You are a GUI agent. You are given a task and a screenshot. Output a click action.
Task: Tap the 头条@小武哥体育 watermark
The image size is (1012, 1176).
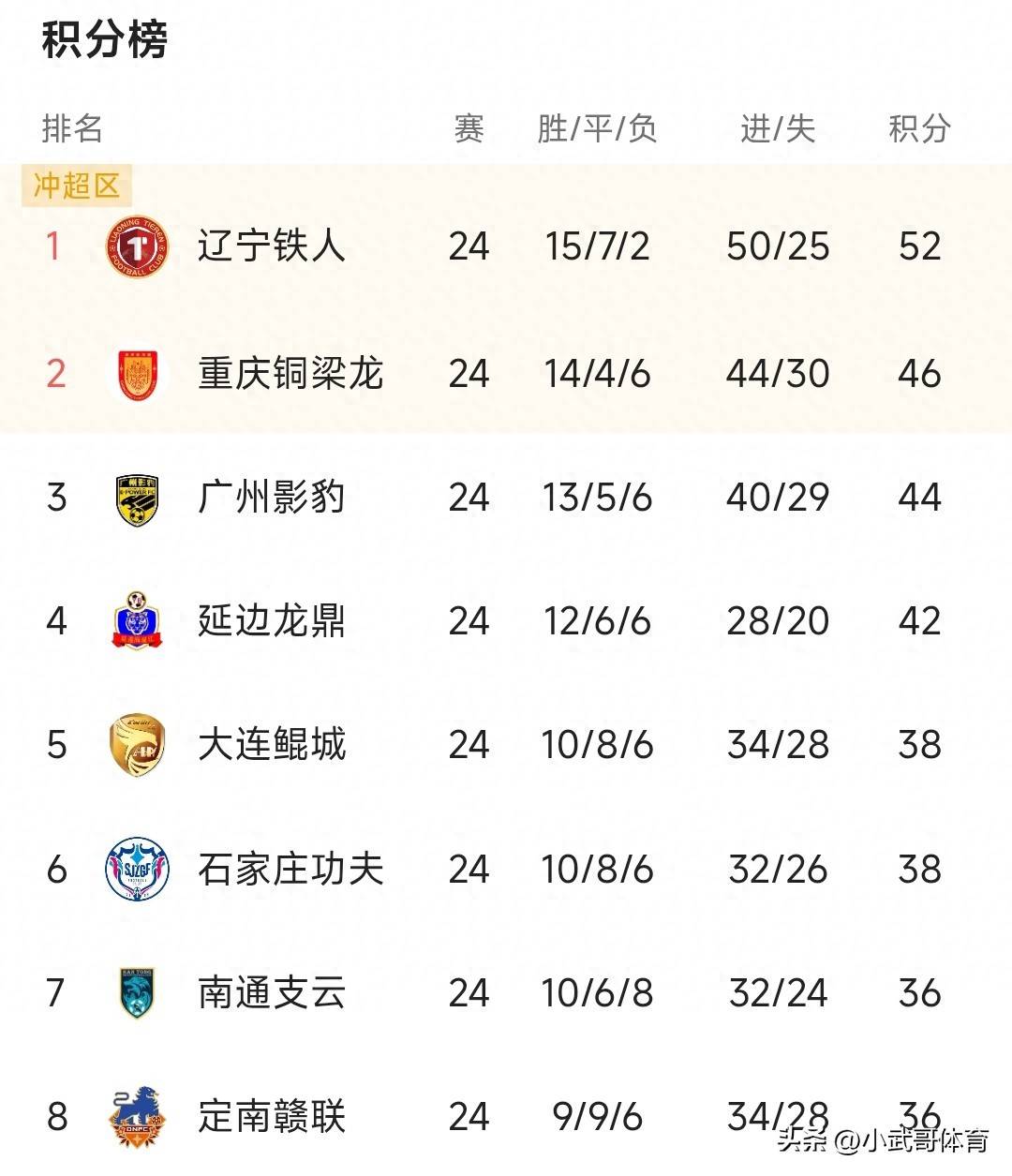coord(883,1141)
